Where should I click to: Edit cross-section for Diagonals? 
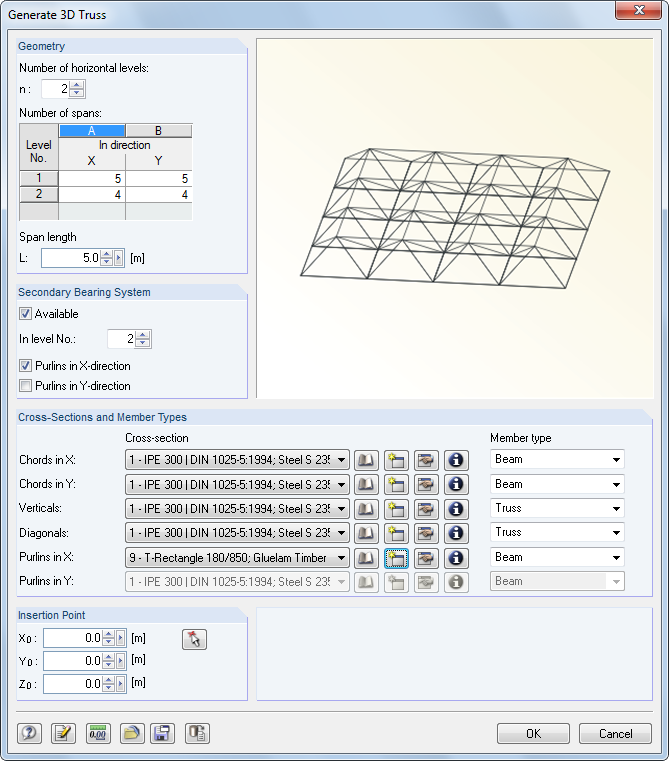point(426,533)
